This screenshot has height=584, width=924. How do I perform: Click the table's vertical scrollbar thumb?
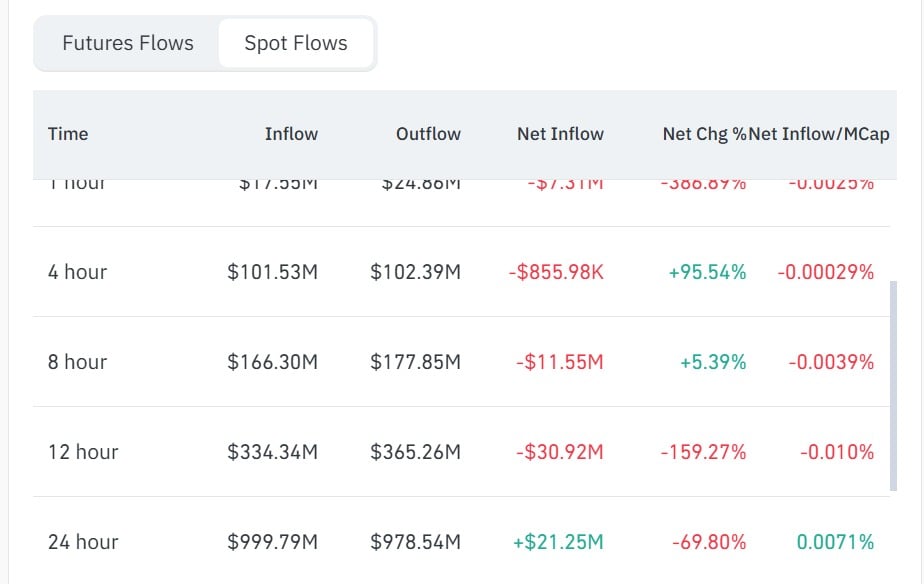(x=893, y=385)
